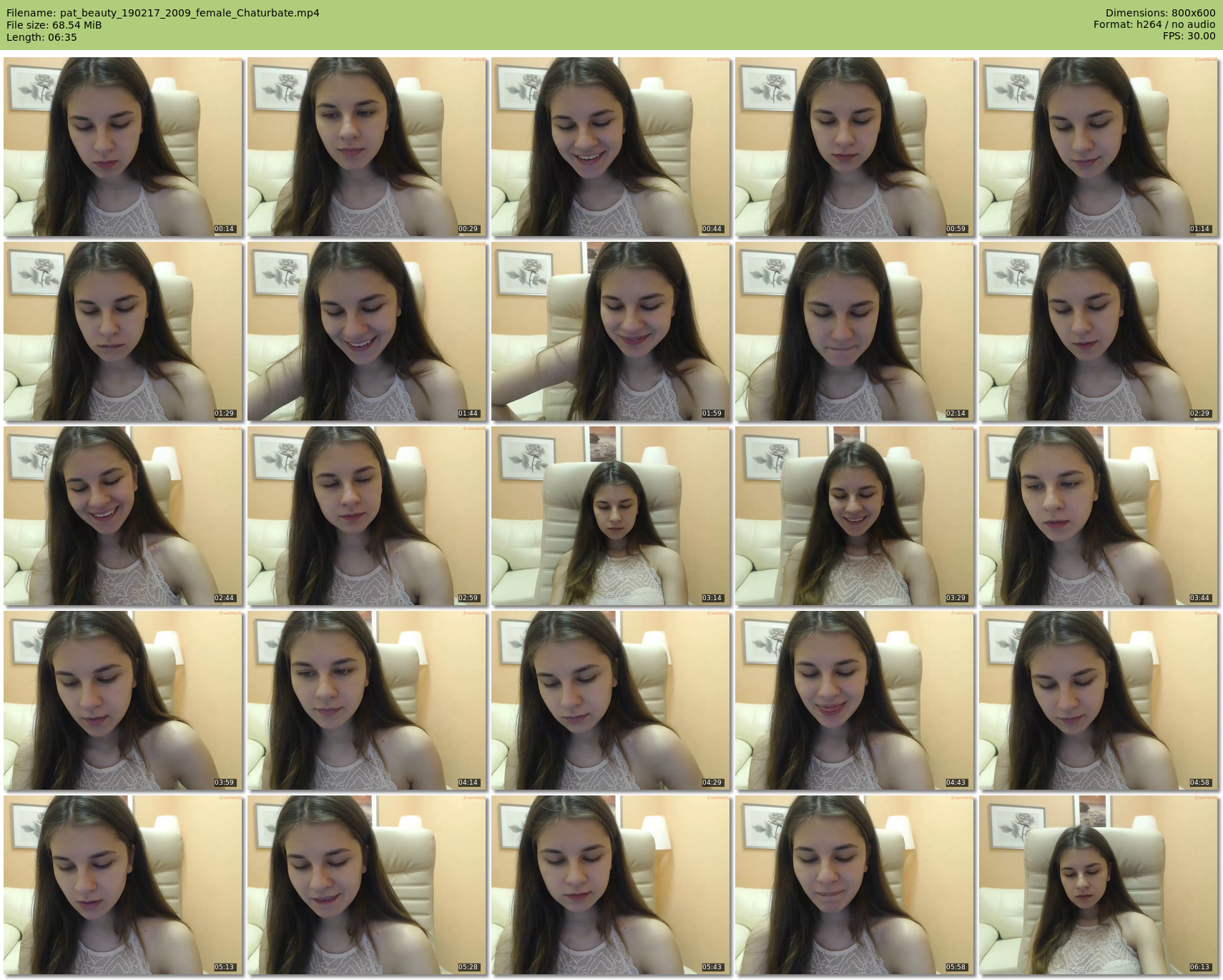
Task: Pick the thumbnail timestamped 04:43
Action: [855, 700]
